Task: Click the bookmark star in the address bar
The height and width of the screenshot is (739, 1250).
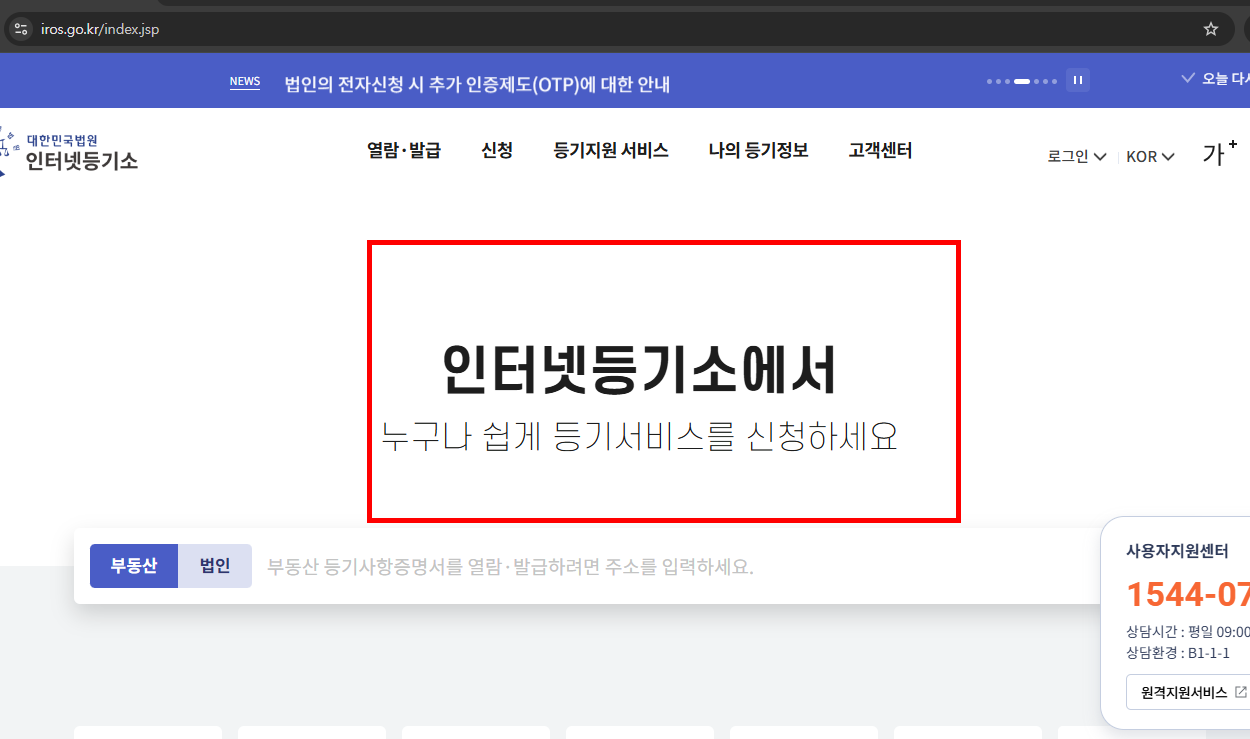Action: point(1211,29)
